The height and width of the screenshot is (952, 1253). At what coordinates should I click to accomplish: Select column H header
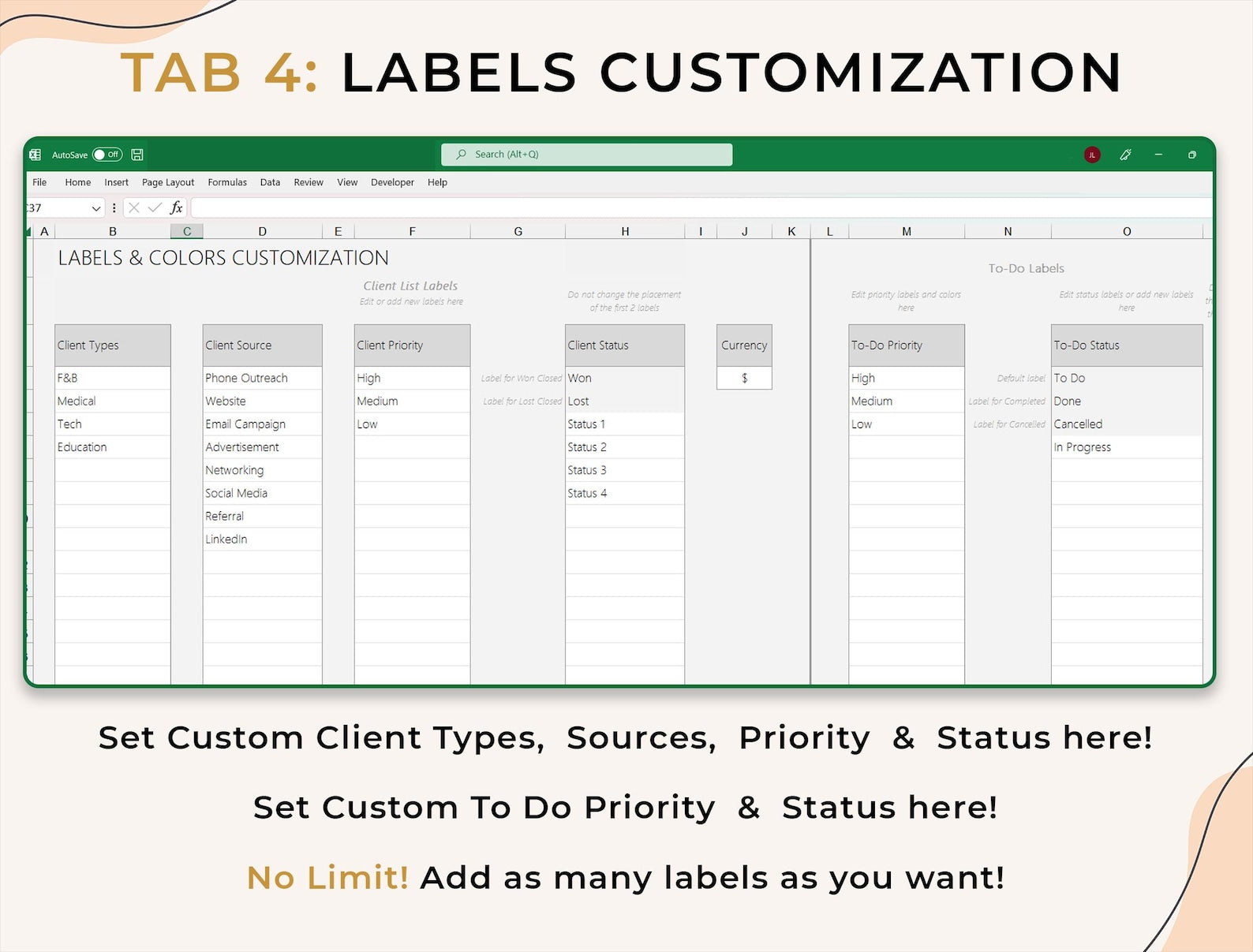(x=625, y=231)
